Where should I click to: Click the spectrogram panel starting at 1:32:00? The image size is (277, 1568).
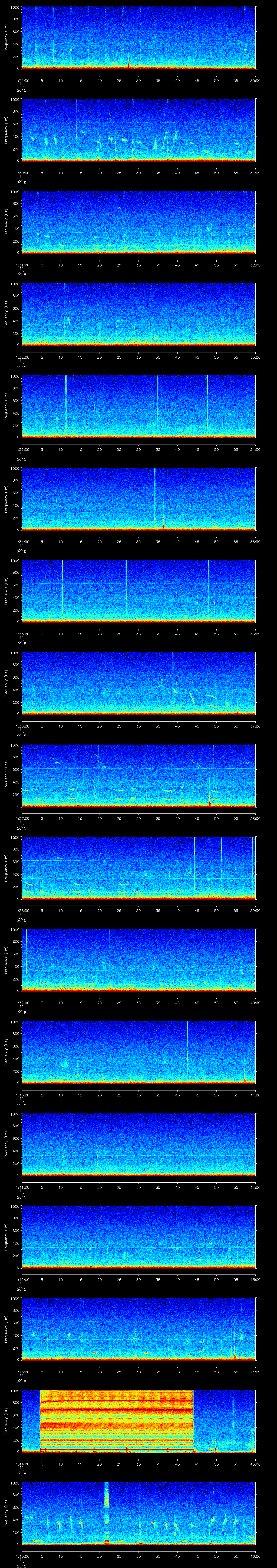pyautogui.click(x=139, y=314)
